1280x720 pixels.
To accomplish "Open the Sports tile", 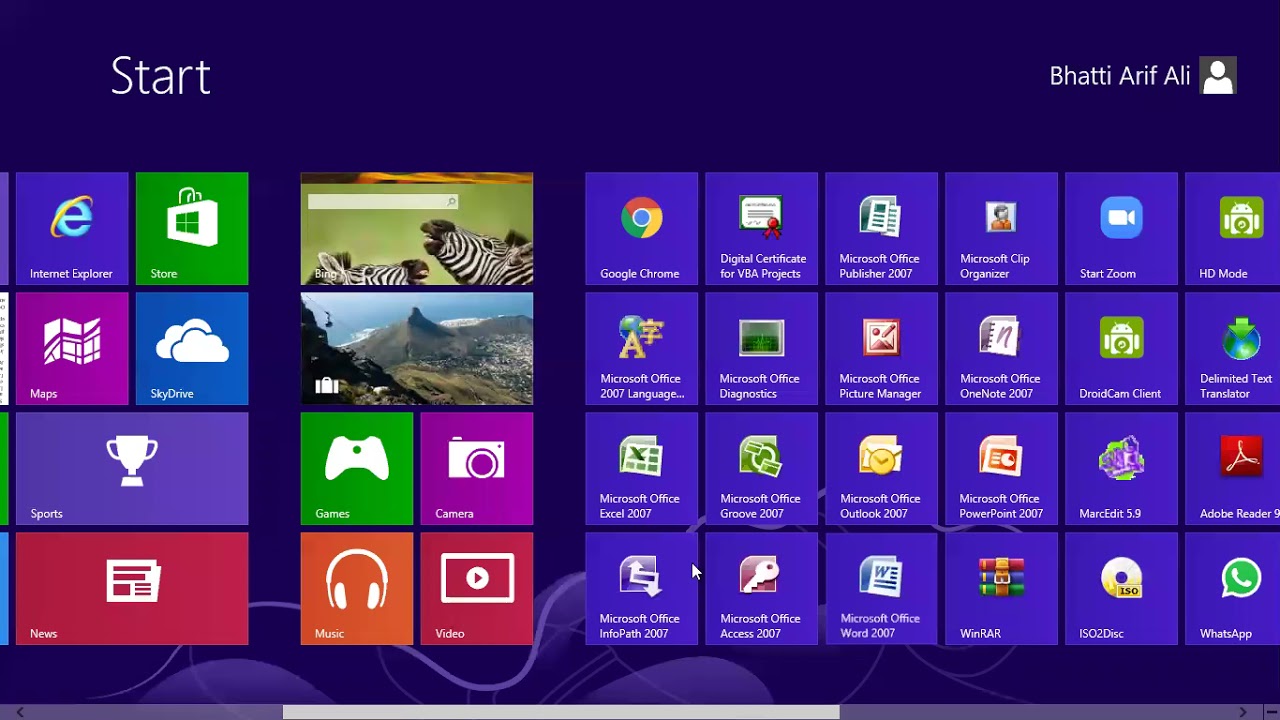I will (132, 469).
